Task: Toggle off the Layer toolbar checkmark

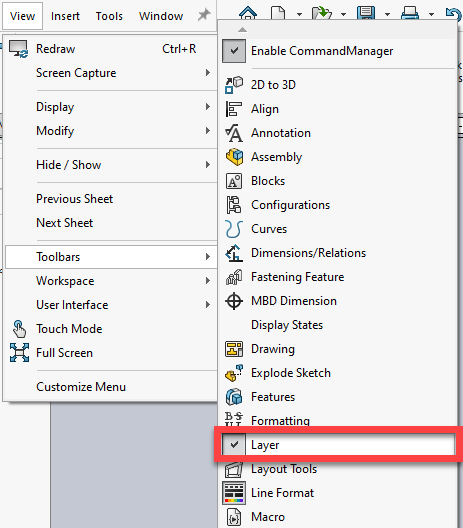Action: pyautogui.click(x=234, y=445)
